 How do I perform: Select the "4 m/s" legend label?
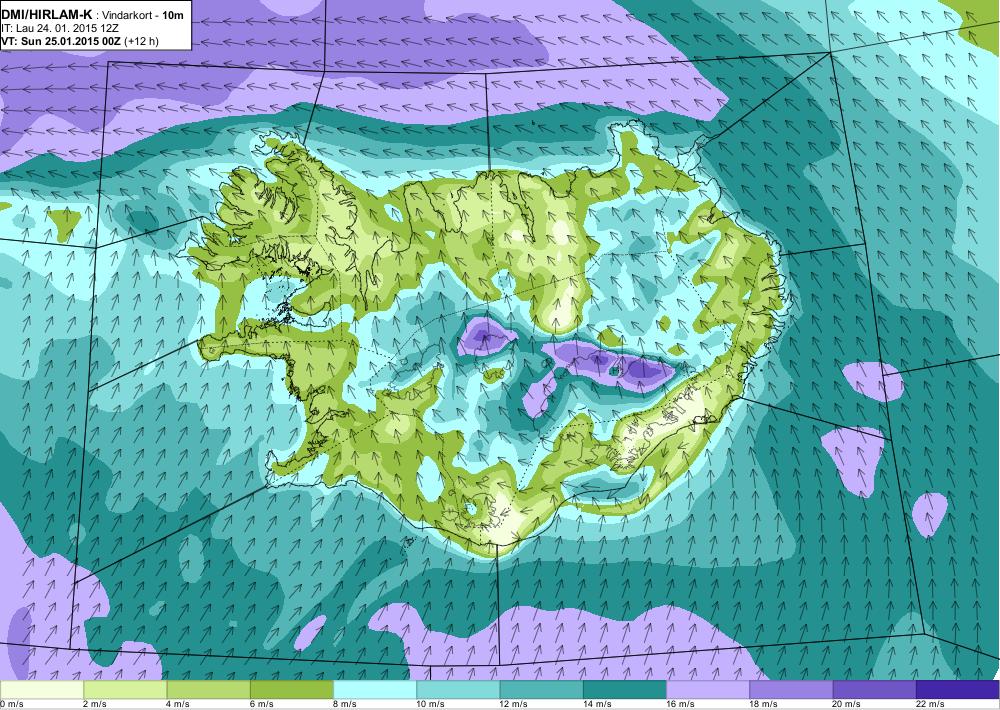click(179, 704)
